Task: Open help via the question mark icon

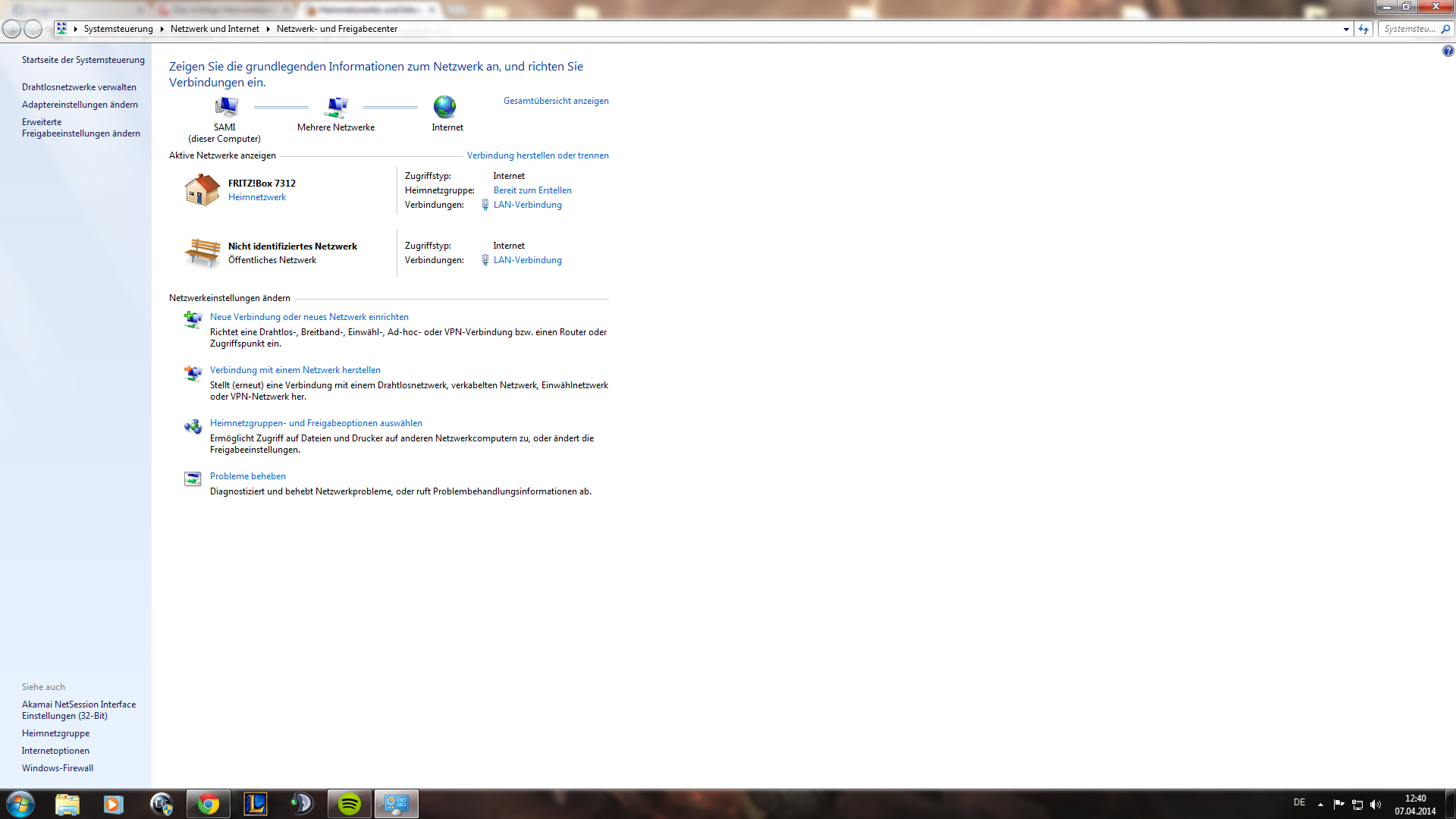Action: 1448,51
